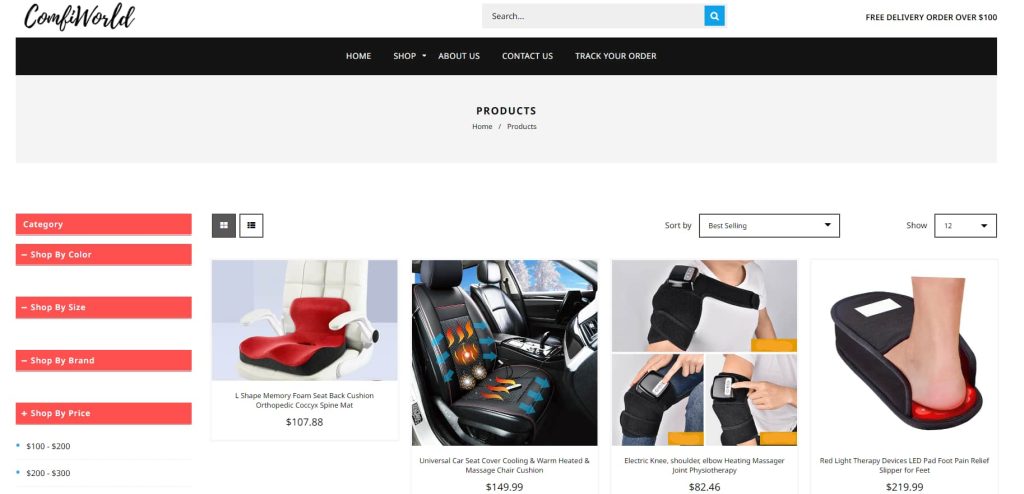Open TRACK YOUR ORDER page

point(616,56)
